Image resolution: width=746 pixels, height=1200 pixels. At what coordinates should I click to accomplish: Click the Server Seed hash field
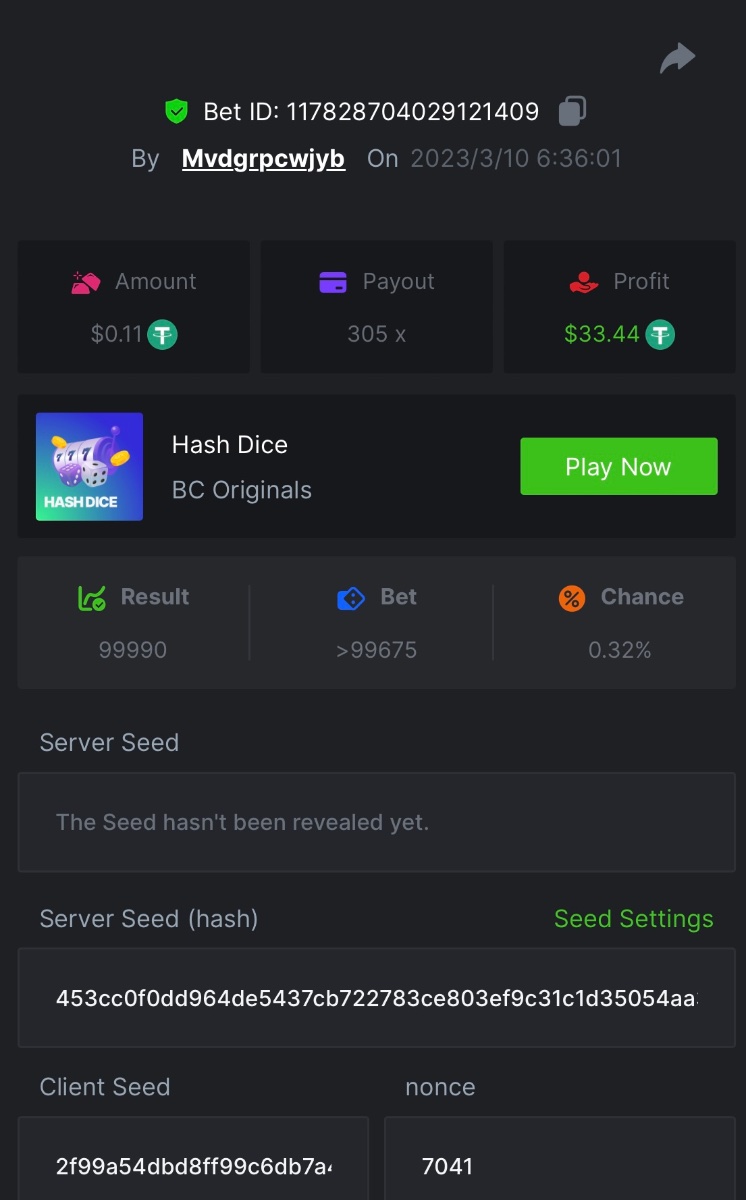click(x=376, y=998)
